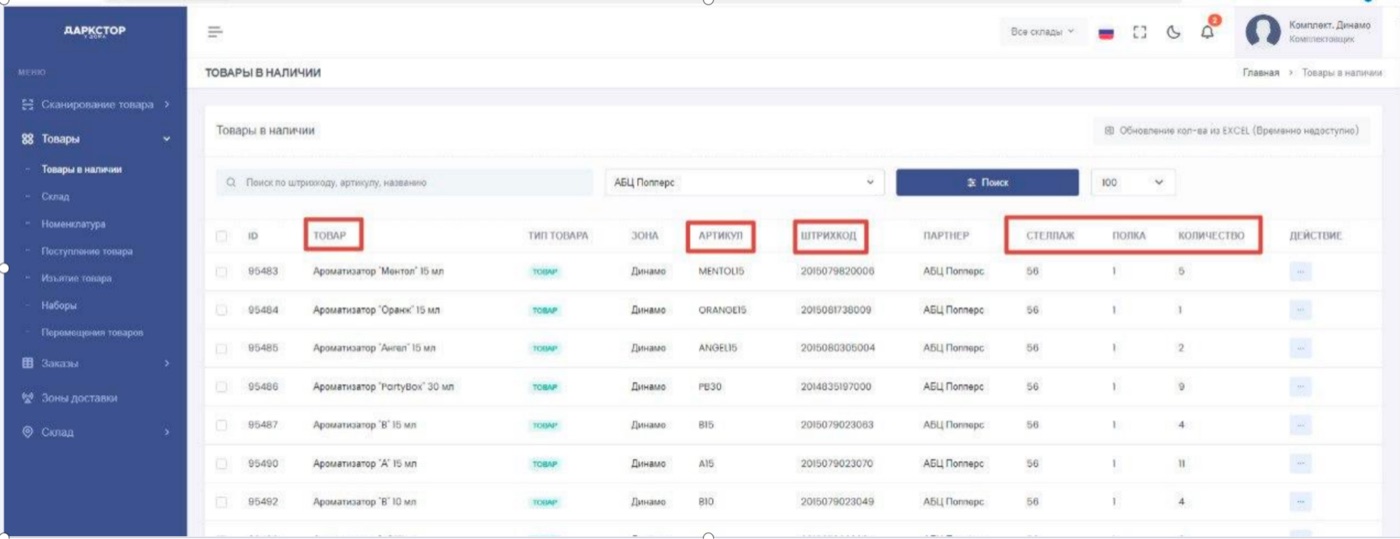Sort by КОЛИЧЕСТВО column header
1400x539 pixels.
coord(1211,236)
